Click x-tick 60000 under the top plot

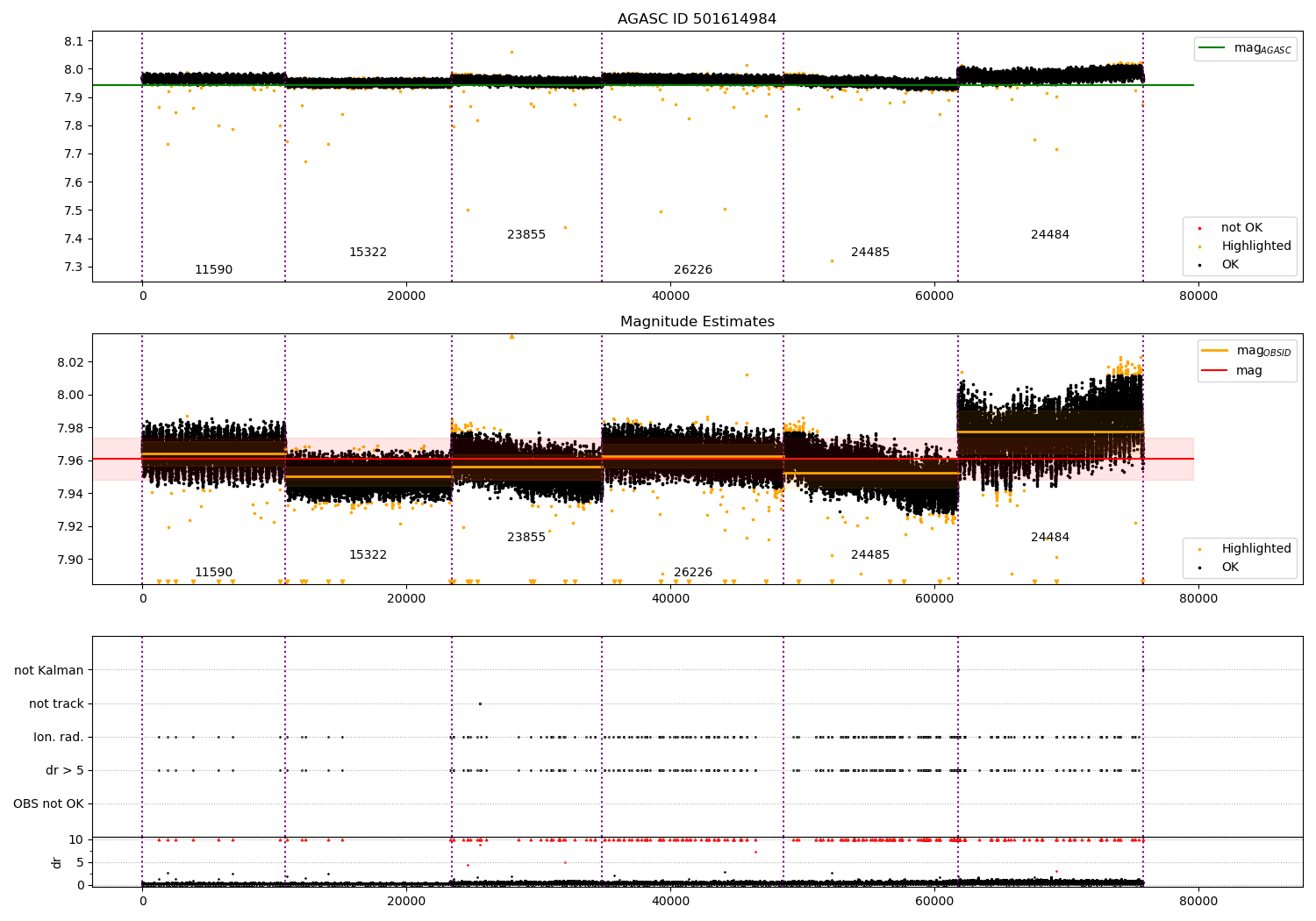tap(934, 296)
